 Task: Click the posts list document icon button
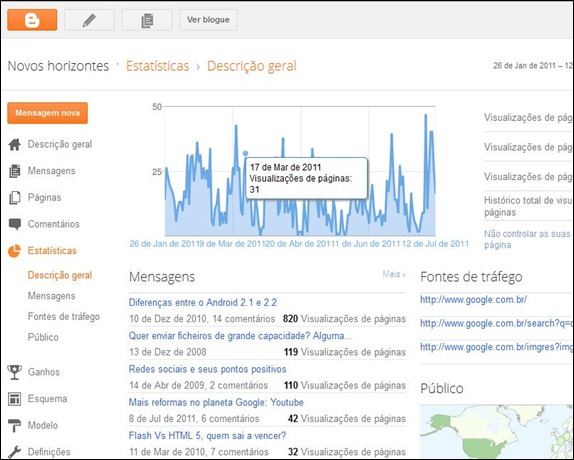tap(147, 20)
